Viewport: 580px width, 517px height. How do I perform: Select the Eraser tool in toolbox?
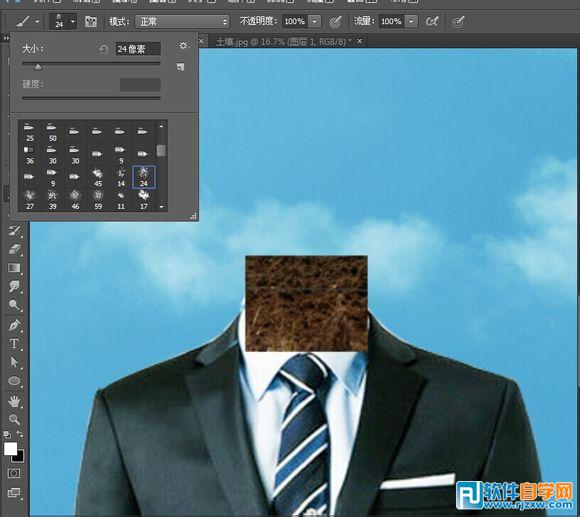(x=14, y=249)
